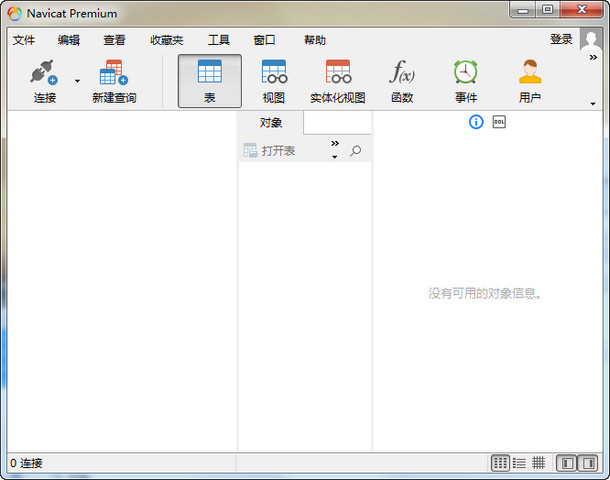Switch to icon grid view
This screenshot has height=480, width=610.
pos(500,463)
